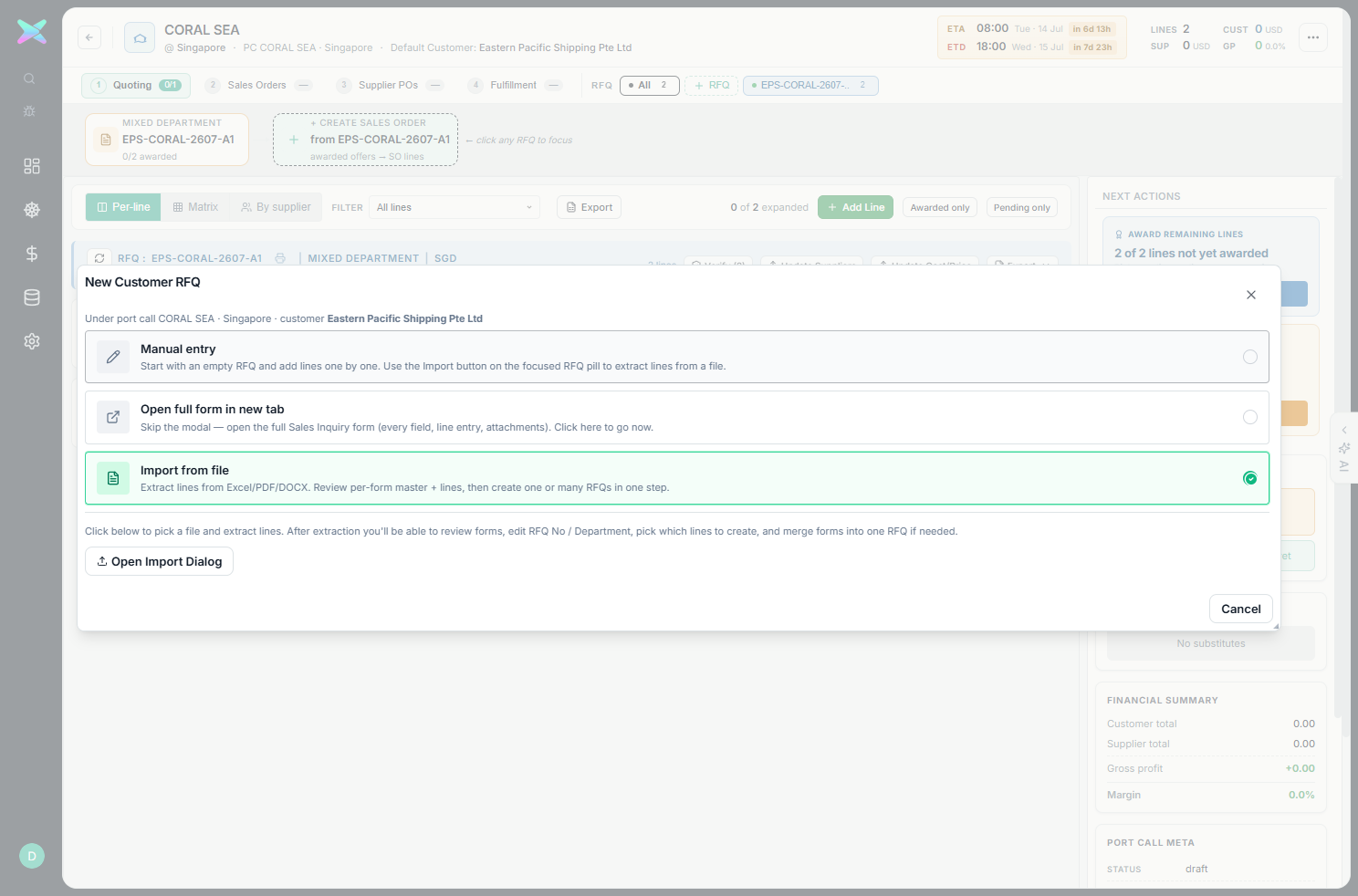Click the user avatar D
Screen dimensions: 1358x896
(32, 856)
